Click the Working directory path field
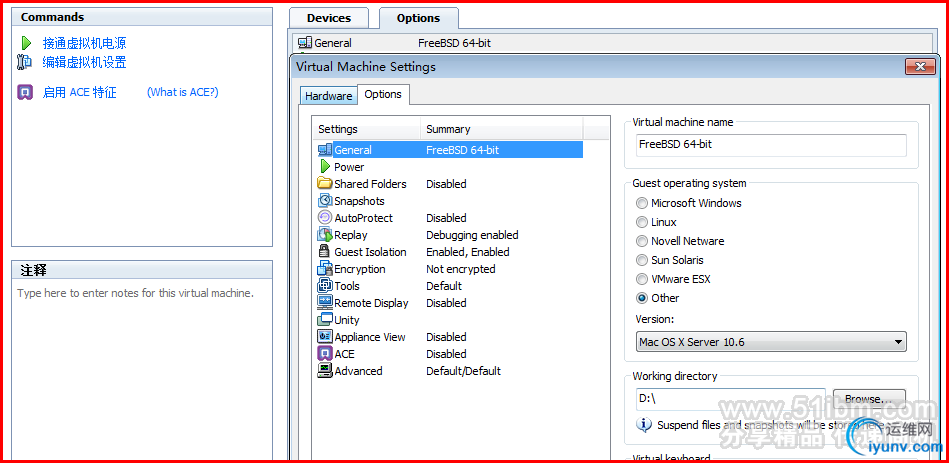The width and height of the screenshot is (949, 463). 731,399
